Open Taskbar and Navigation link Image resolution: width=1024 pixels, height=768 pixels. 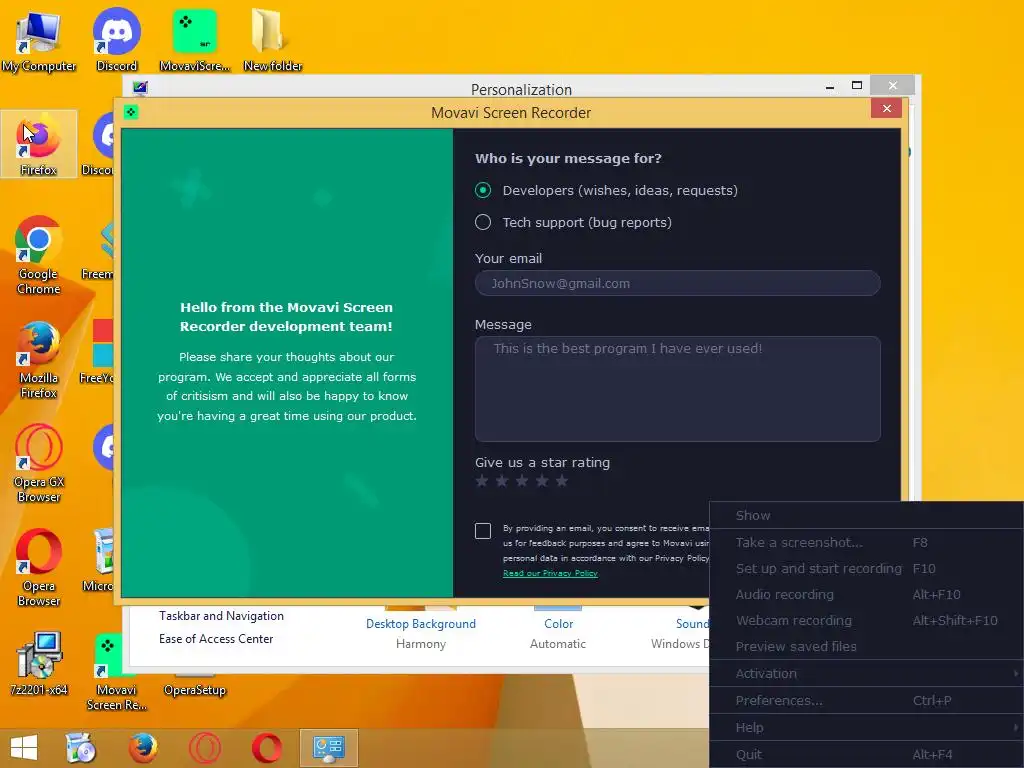[x=221, y=616]
